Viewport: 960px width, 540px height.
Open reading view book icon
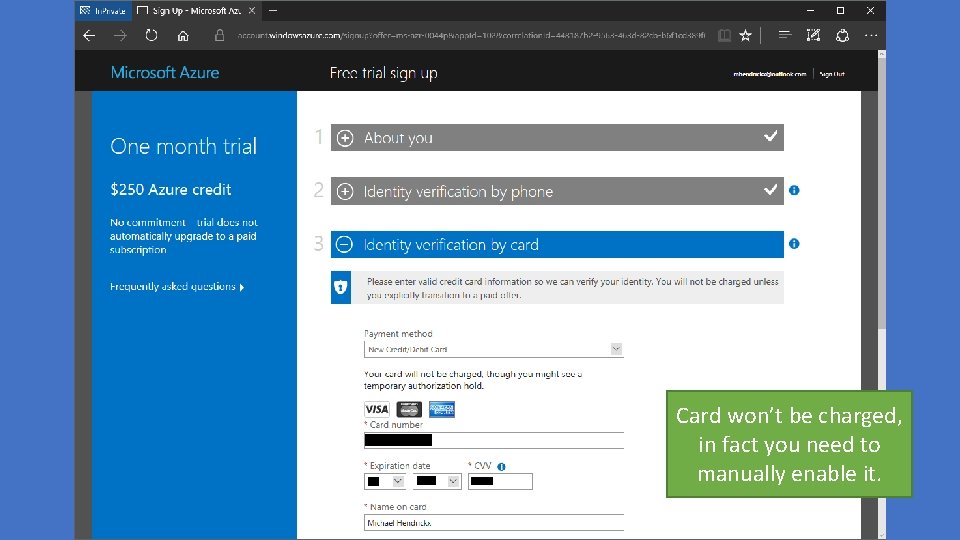coord(724,36)
